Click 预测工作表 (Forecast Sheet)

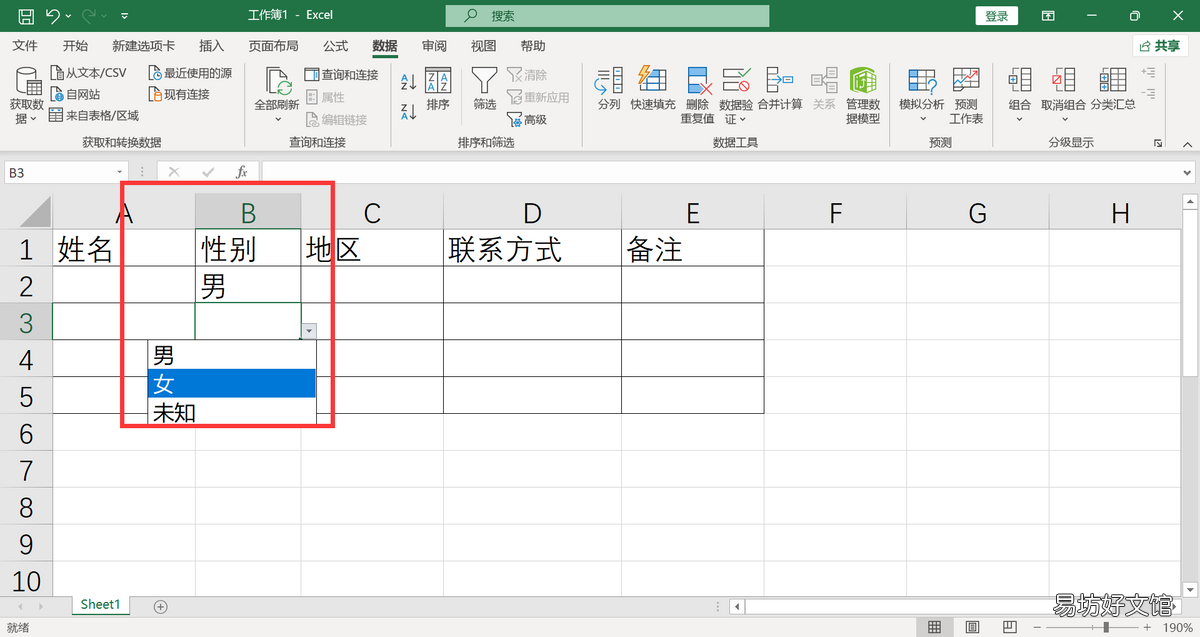pos(966,96)
